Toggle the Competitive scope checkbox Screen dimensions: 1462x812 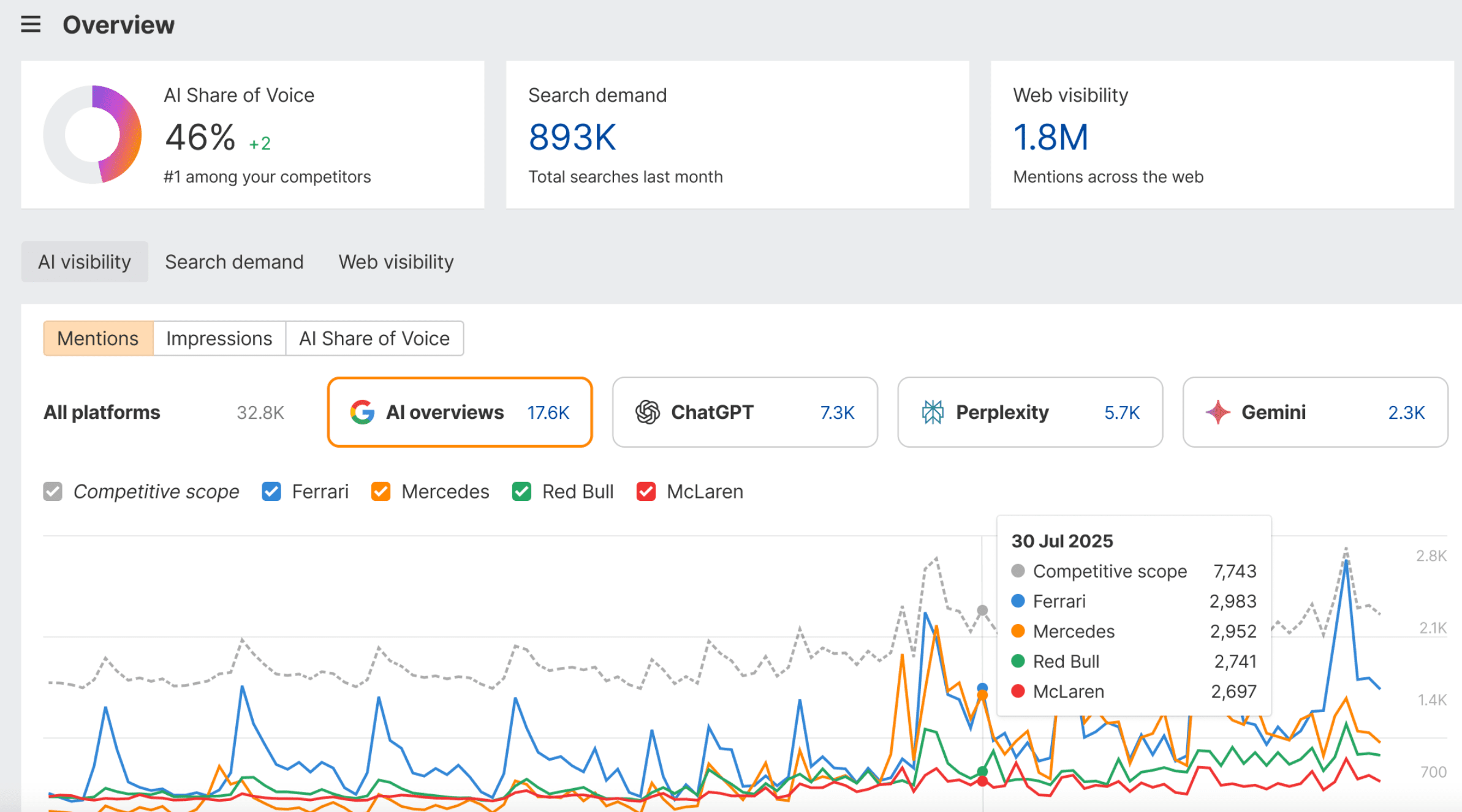pos(53,491)
